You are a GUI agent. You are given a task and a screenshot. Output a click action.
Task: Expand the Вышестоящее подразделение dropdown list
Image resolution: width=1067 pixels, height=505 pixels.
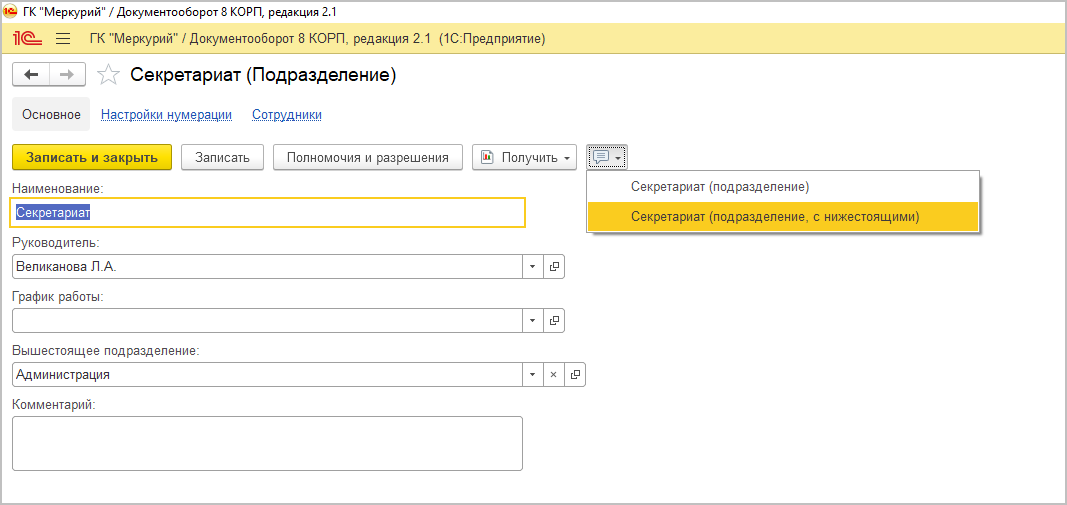pos(533,374)
